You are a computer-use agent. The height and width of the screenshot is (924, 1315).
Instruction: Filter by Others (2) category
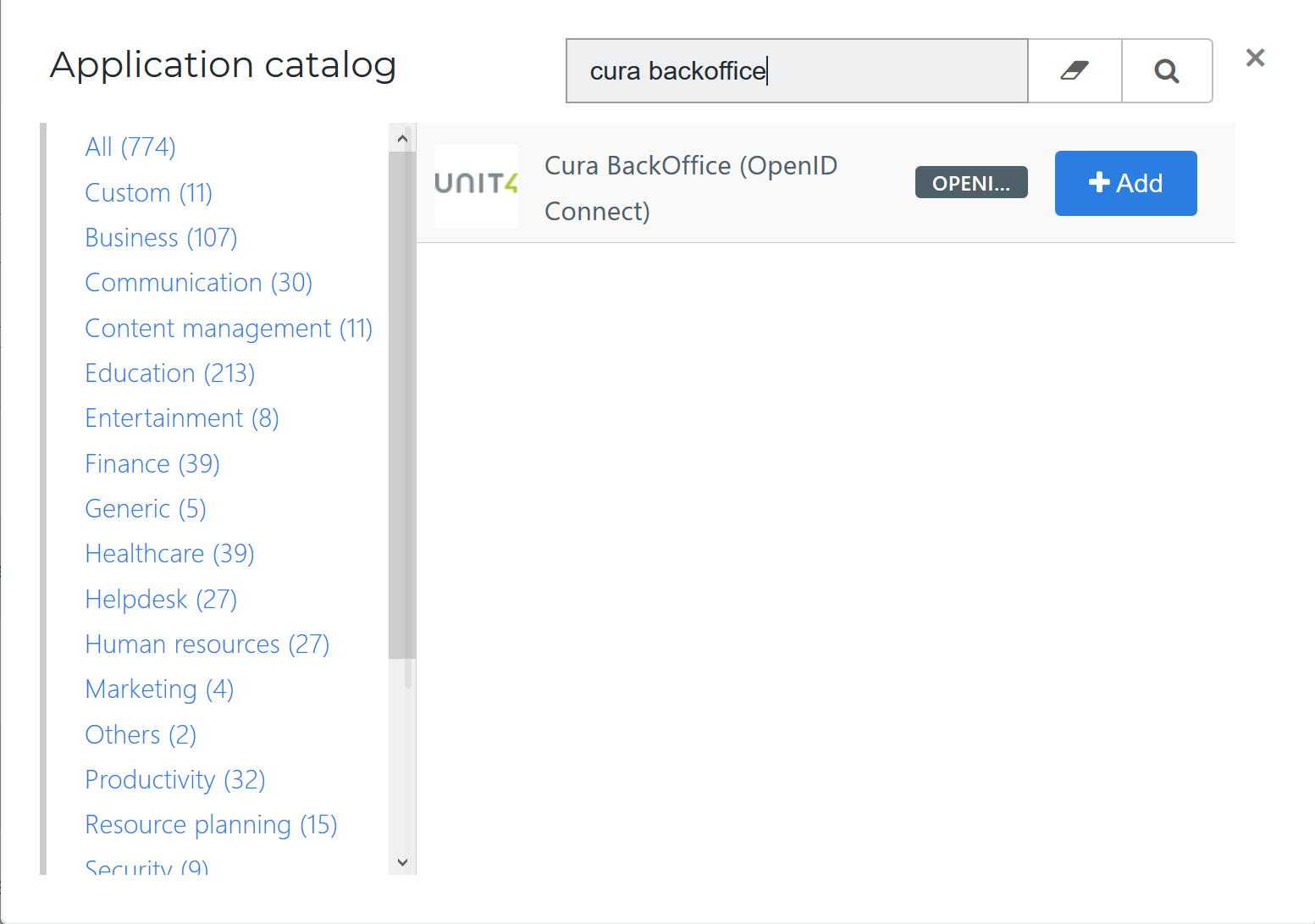coord(141,735)
